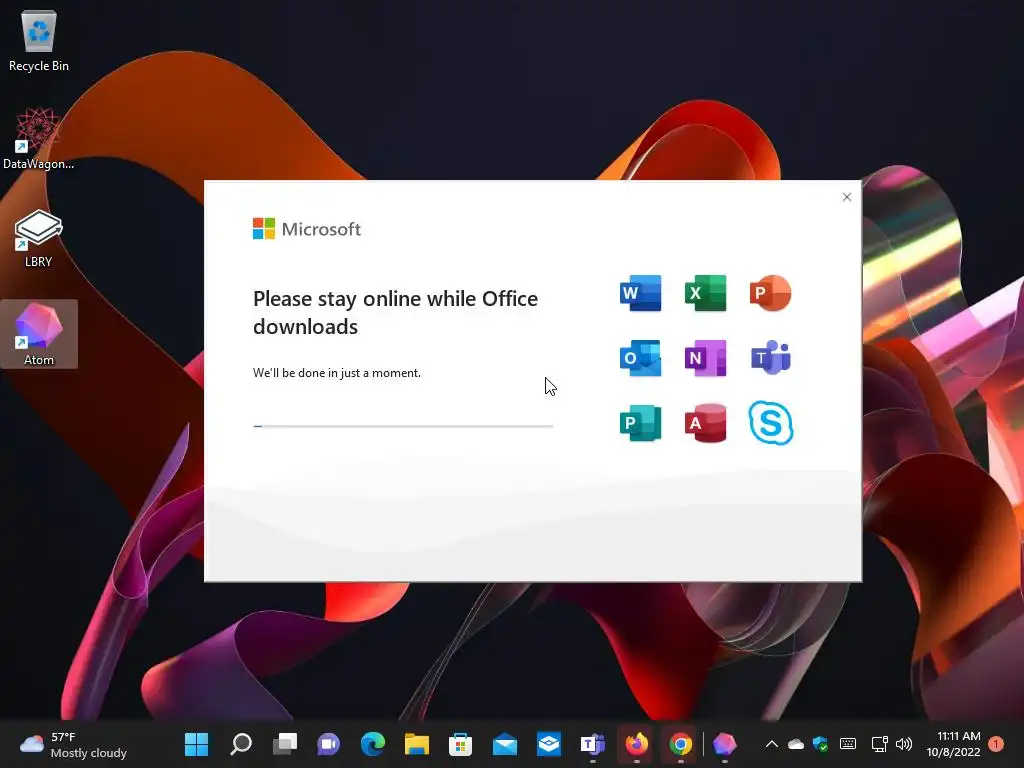Open Task View from the taskbar
1024x768 pixels.
[x=284, y=744]
